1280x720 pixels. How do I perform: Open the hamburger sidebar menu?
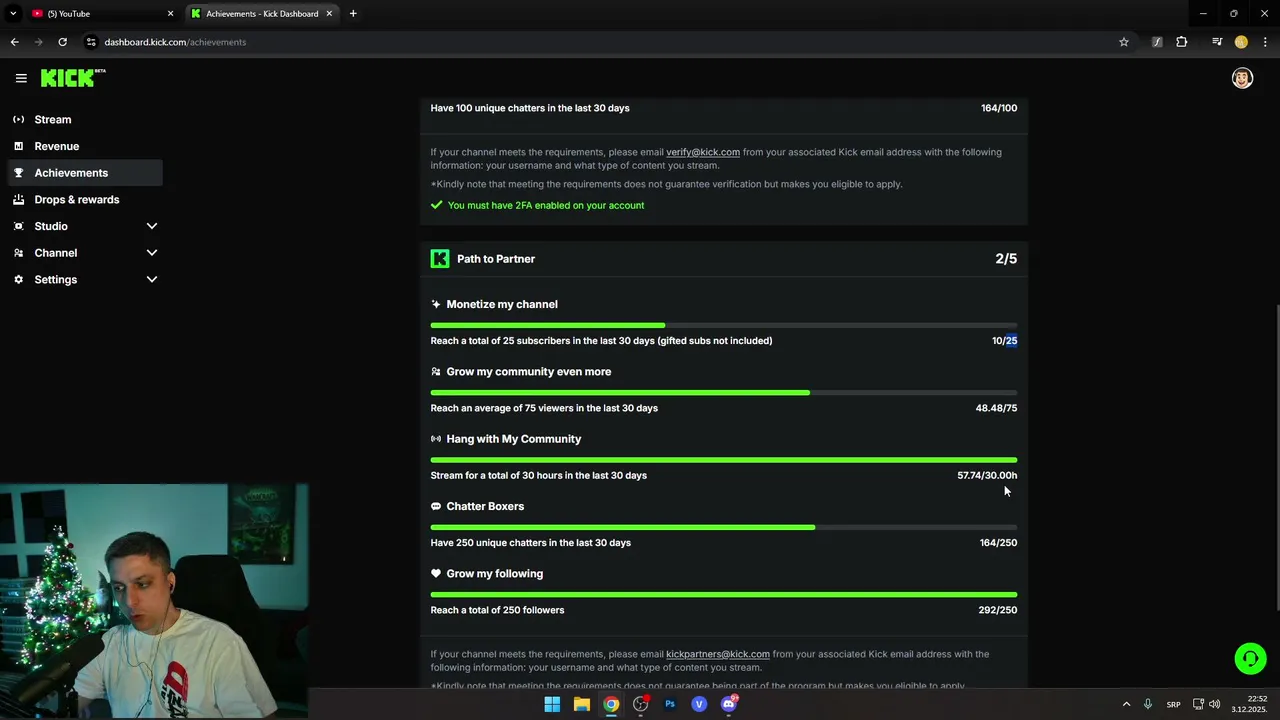click(x=21, y=78)
